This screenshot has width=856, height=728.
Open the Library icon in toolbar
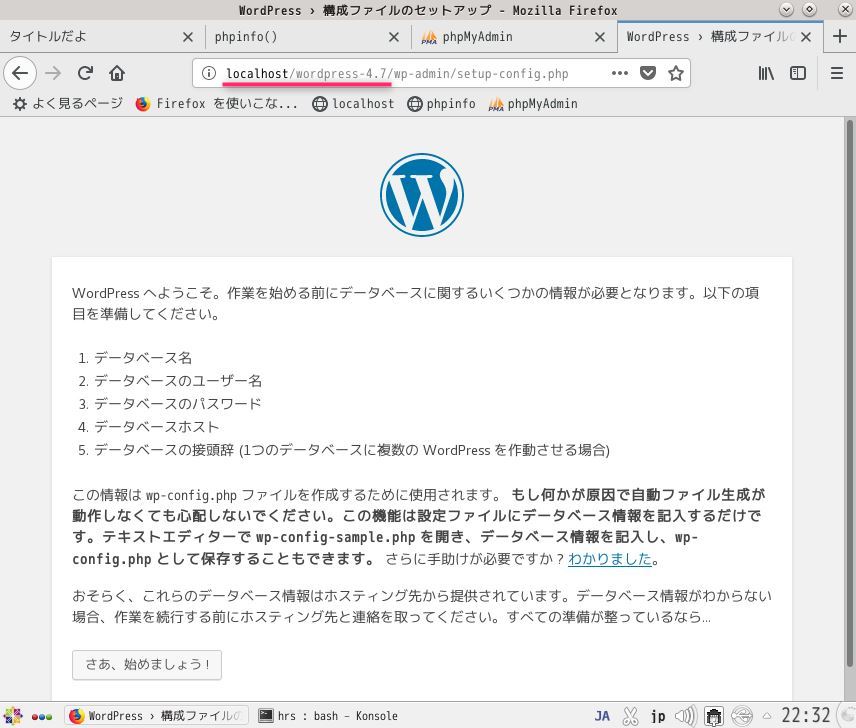coord(766,73)
